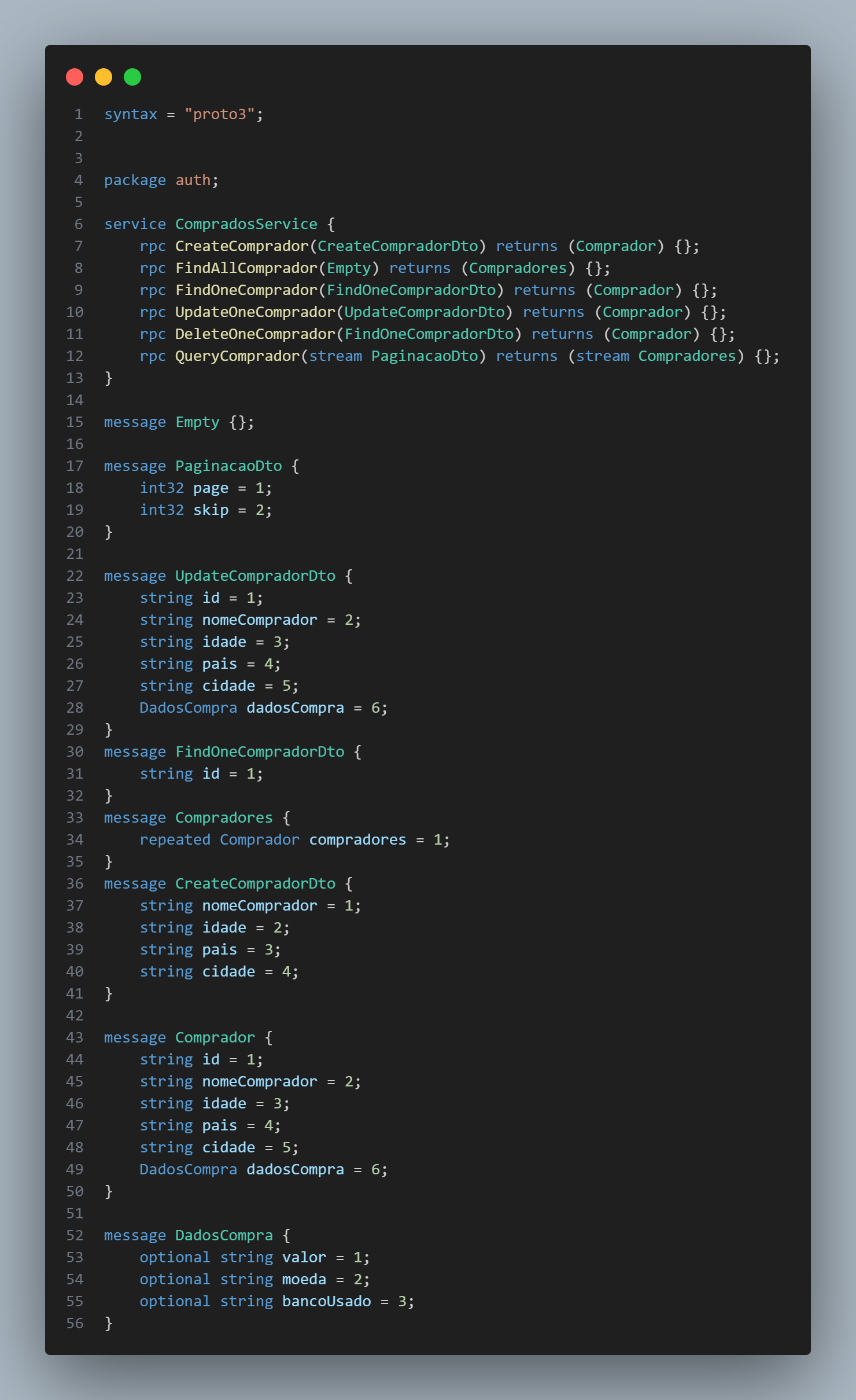The image size is (856, 1400).
Task: Click pais field on line 47
Action: 220,1125
